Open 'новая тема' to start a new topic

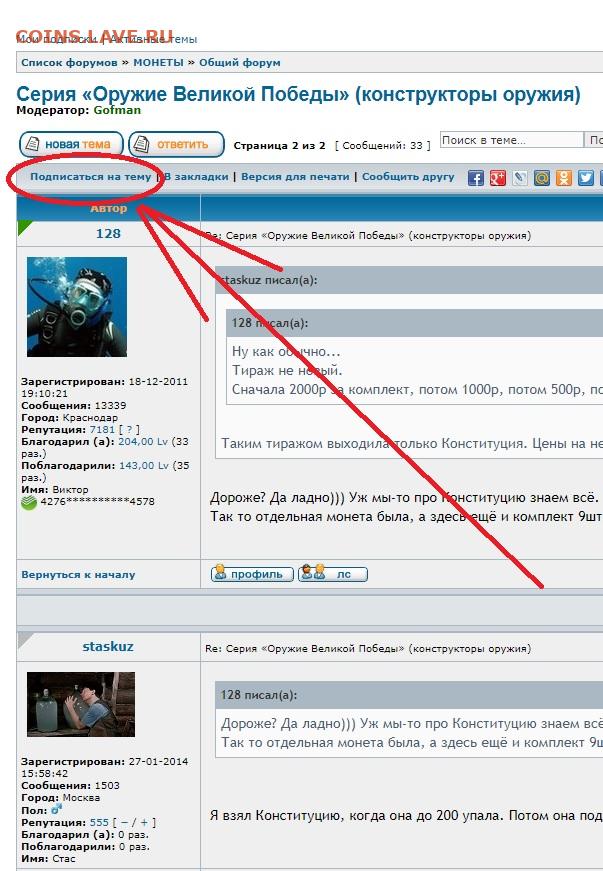pos(71,144)
